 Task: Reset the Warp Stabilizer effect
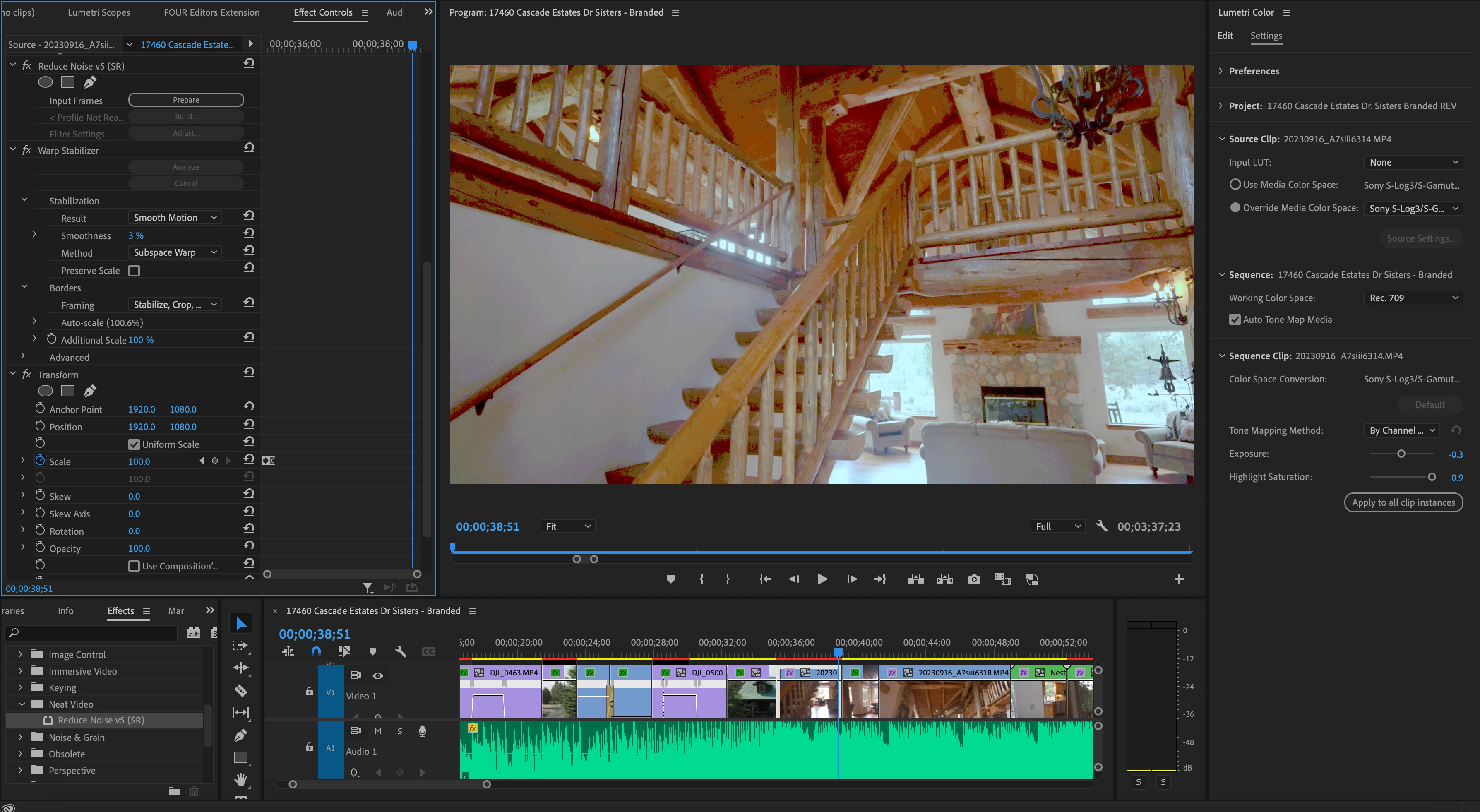click(x=249, y=148)
